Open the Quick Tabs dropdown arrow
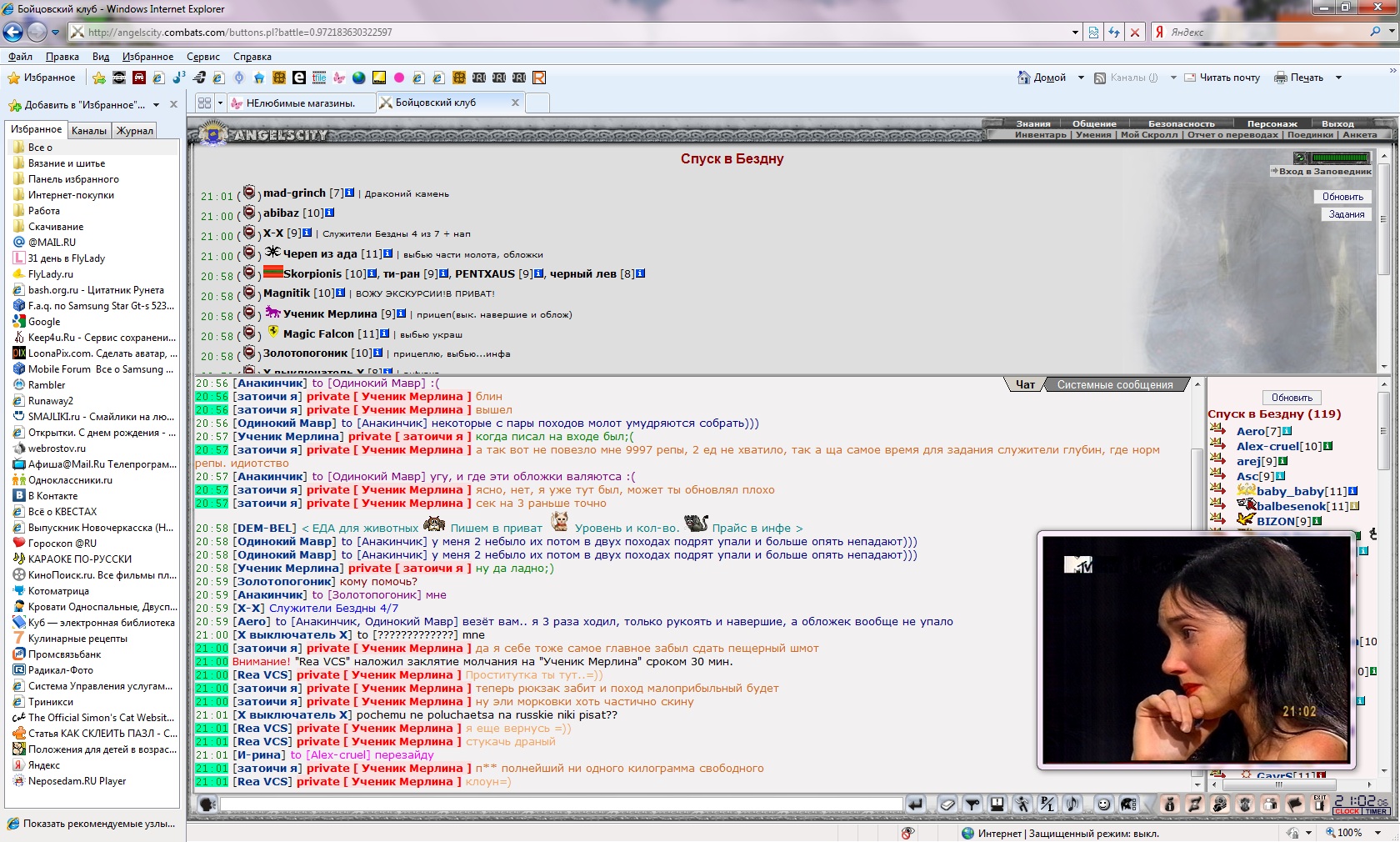 (x=220, y=103)
